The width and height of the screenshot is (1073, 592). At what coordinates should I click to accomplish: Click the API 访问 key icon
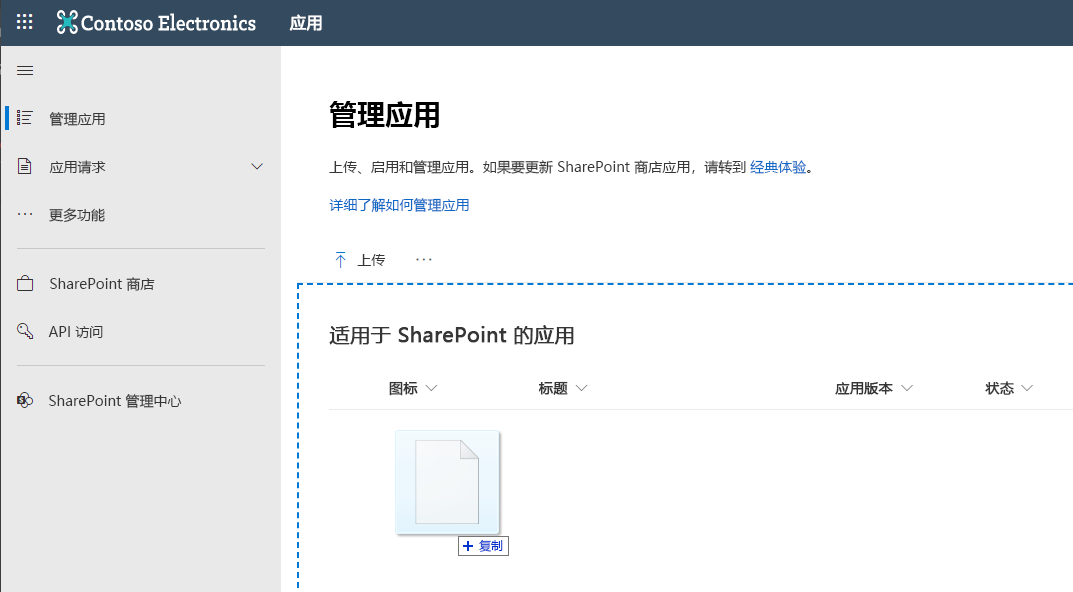[24, 331]
